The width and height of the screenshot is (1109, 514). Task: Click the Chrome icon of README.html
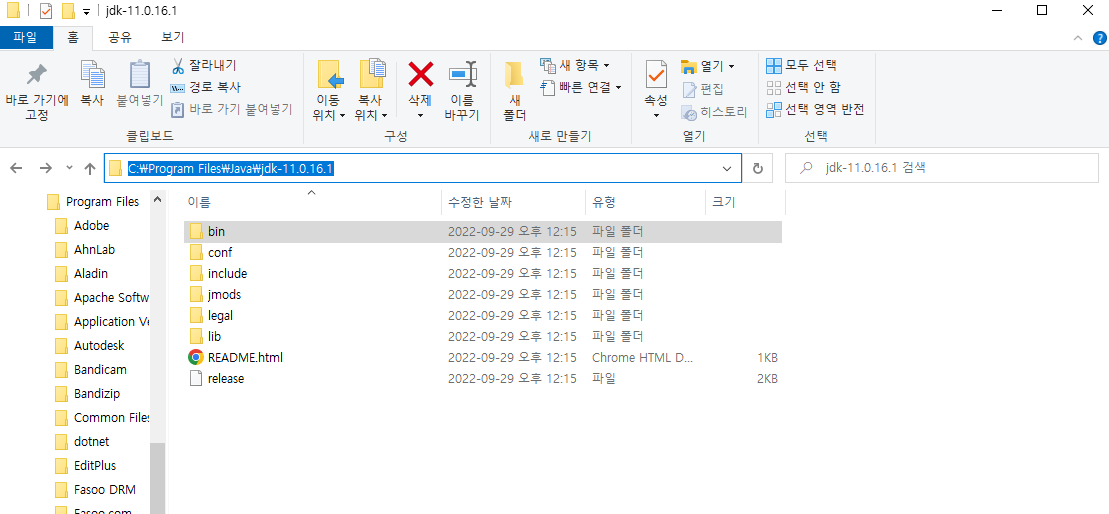point(196,357)
